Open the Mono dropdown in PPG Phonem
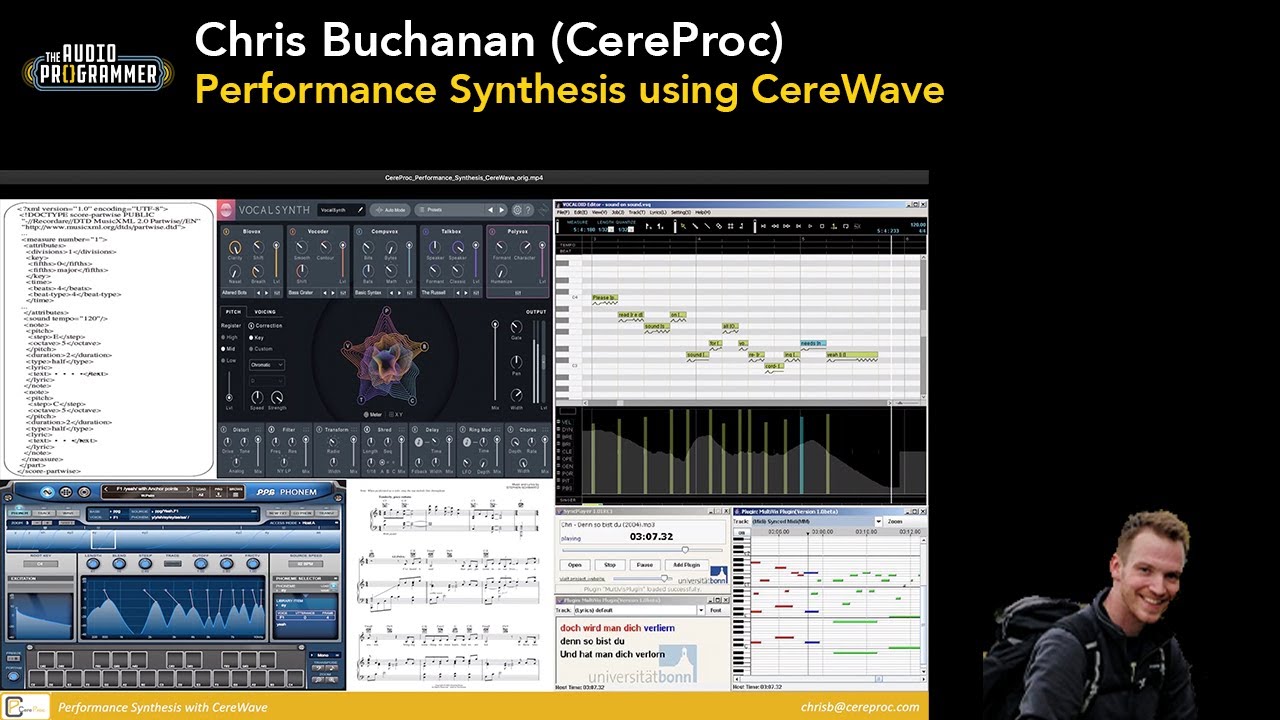Screen dimensions: 1280x720 click(324, 655)
